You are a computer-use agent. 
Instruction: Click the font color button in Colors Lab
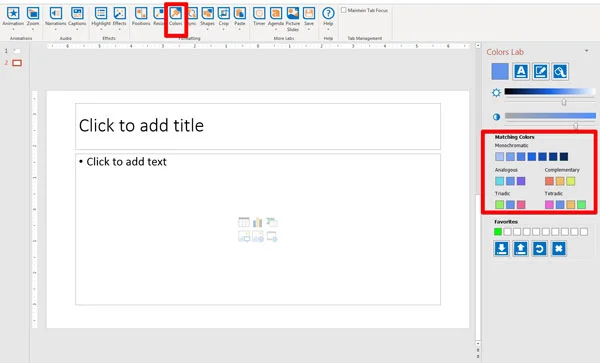[520, 72]
